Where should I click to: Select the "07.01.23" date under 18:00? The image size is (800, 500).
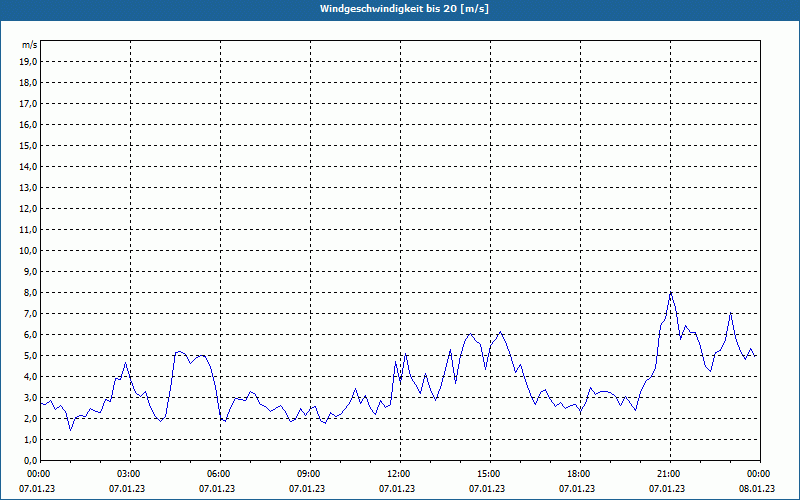(577, 489)
